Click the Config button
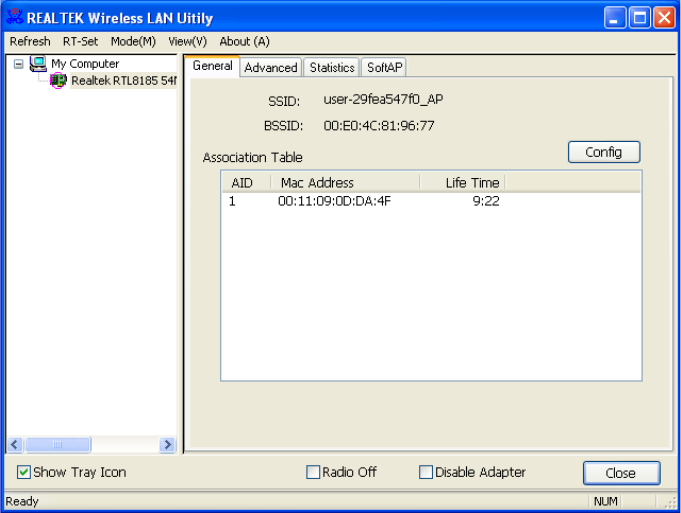 604,152
